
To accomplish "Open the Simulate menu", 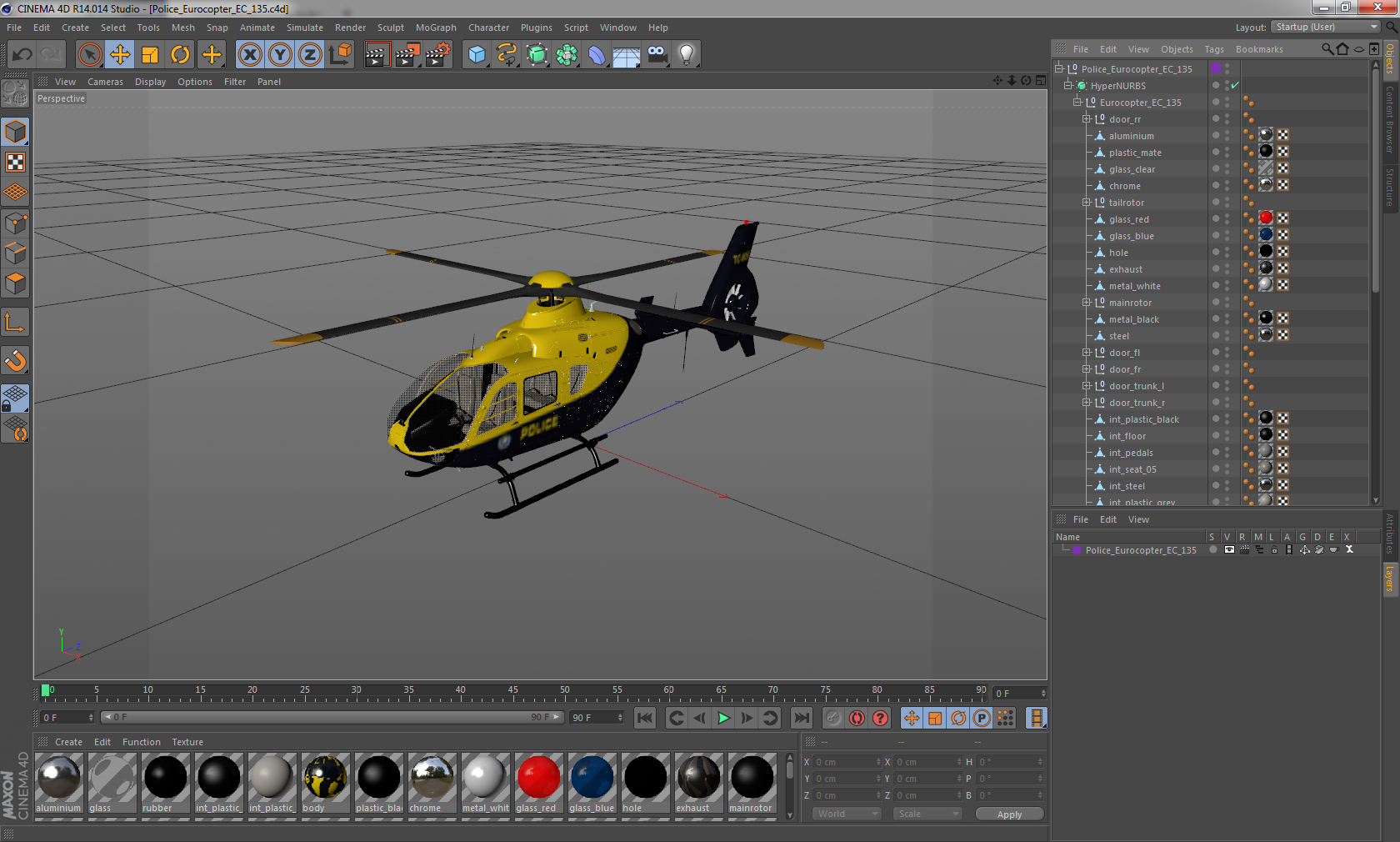I will (x=305, y=28).
